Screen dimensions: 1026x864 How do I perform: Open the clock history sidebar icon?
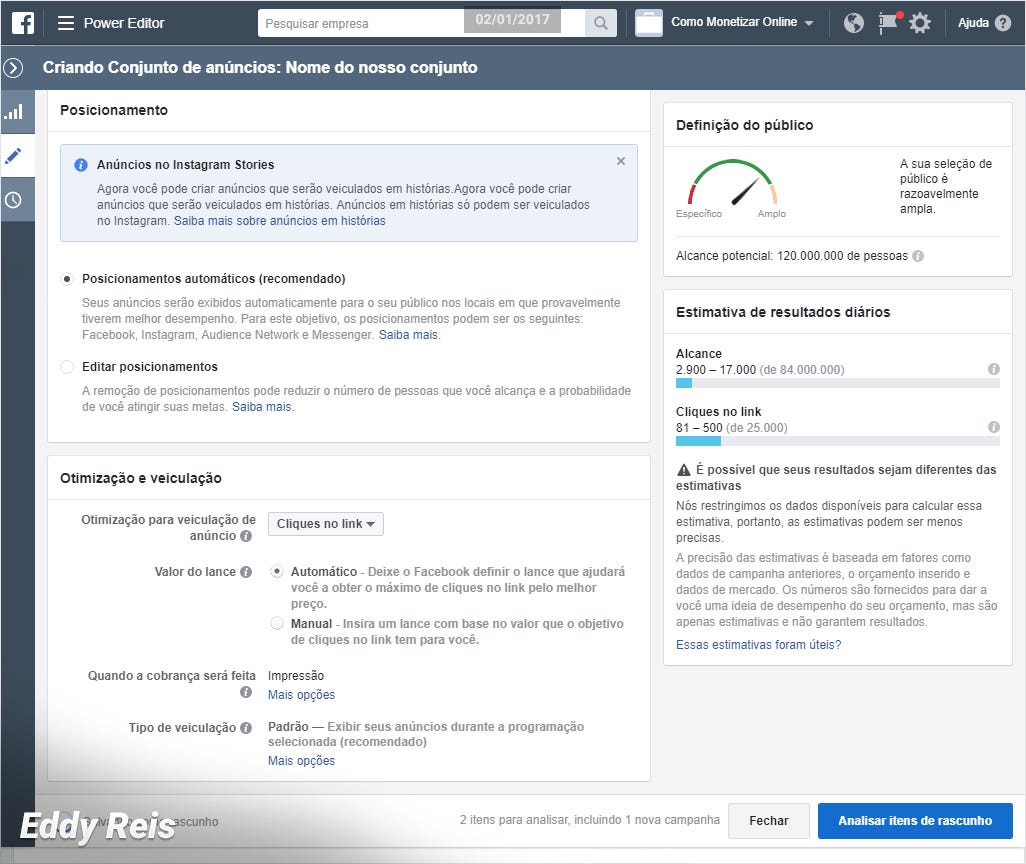[13, 200]
